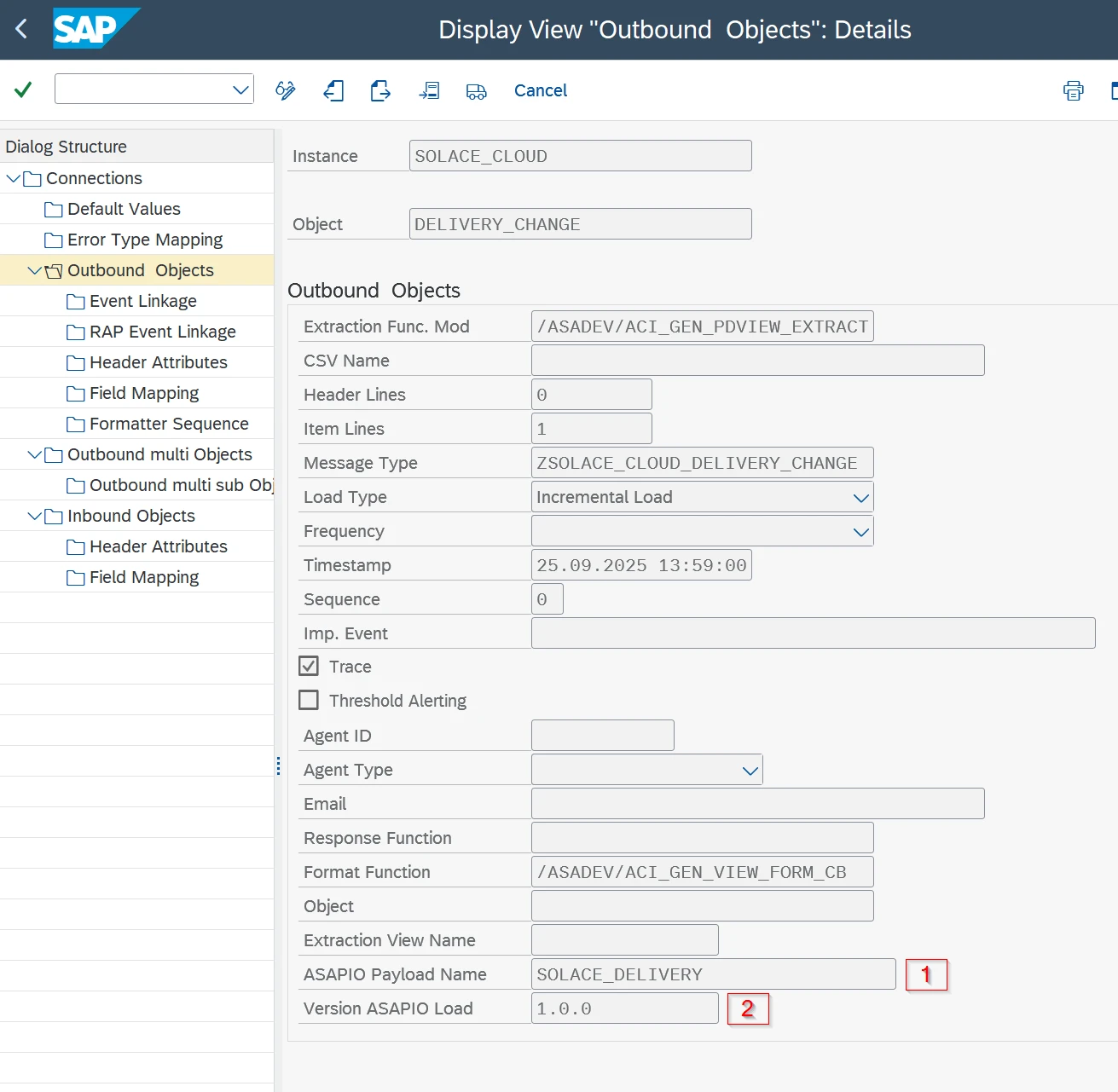The height and width of the screenshot is (1092, 1118).
Task: Collapse the Outbound Objects node
Action: click(x=34, y=270)
